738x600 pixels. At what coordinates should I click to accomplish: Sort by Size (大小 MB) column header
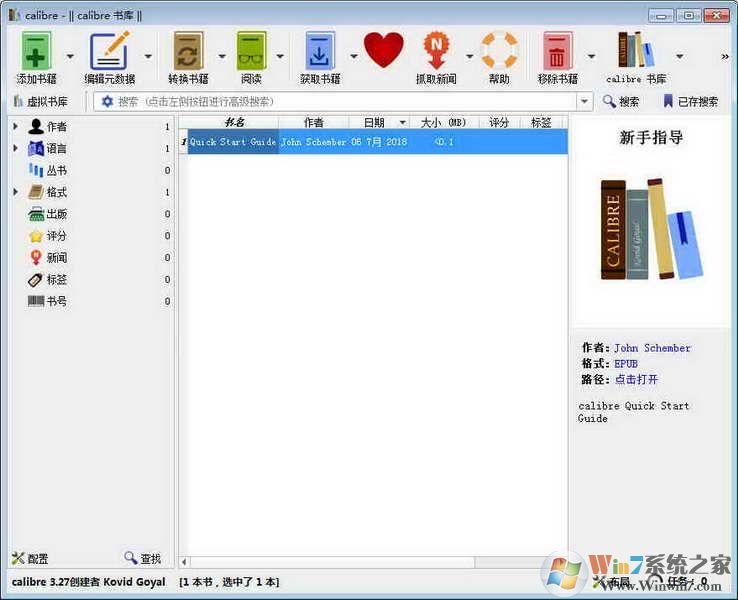(x=443, y=122)
